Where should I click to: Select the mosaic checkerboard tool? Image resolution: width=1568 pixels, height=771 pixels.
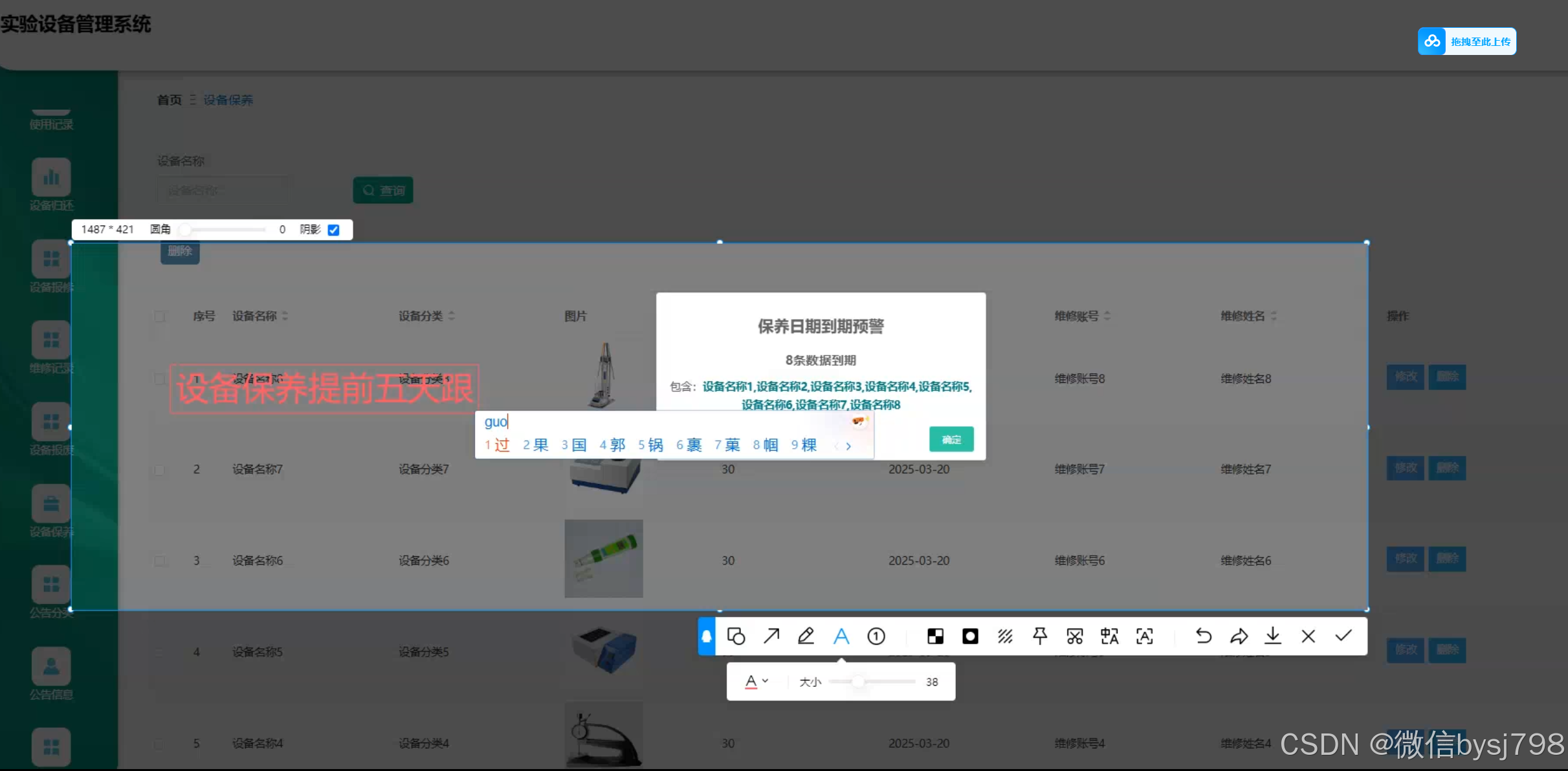pyautogui.click(x=935, y=636)
